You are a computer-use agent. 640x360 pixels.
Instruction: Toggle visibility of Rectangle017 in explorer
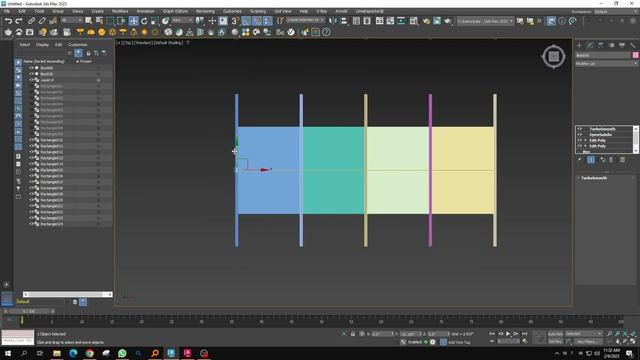coord(31,182)
